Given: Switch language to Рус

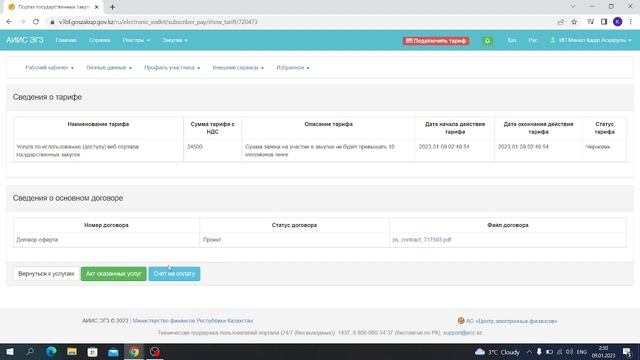Looking at the screenshot, I should pyautogui.click(x=533, y=40).
